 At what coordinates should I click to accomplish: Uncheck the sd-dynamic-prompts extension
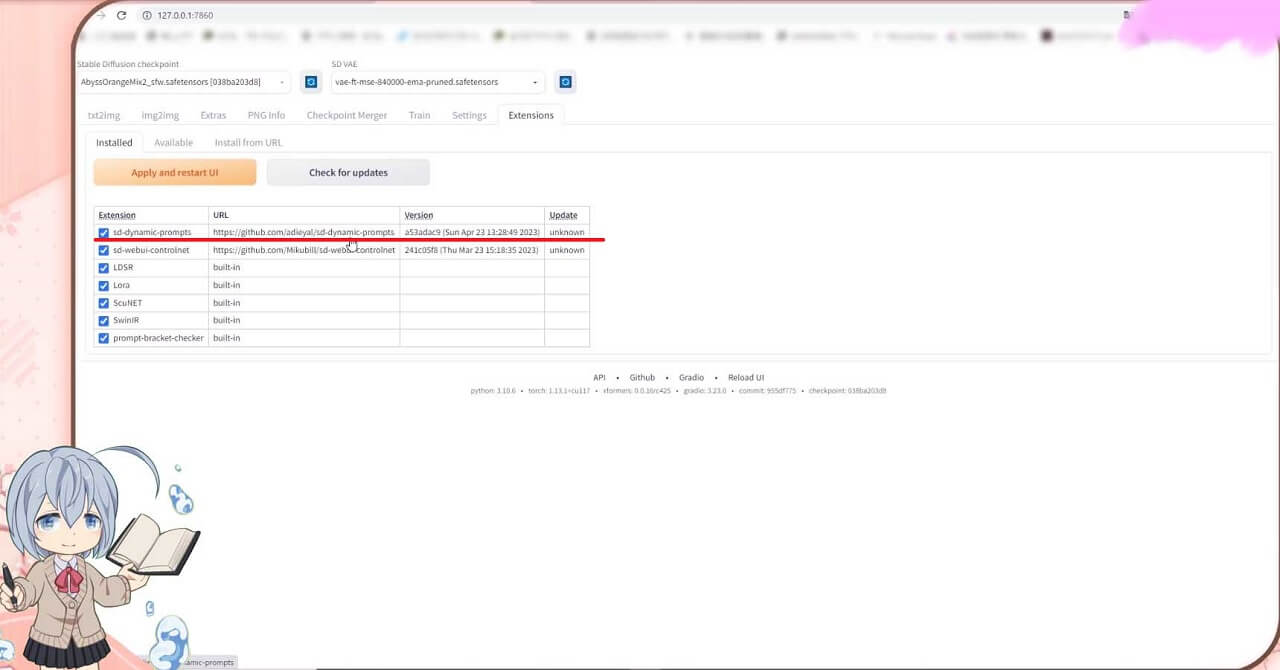coord(104,233)
